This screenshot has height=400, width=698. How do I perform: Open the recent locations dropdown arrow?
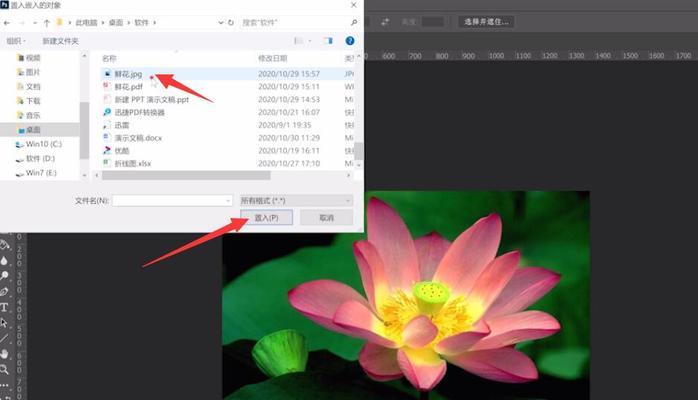pyautogui.click(x=35, y=23)
